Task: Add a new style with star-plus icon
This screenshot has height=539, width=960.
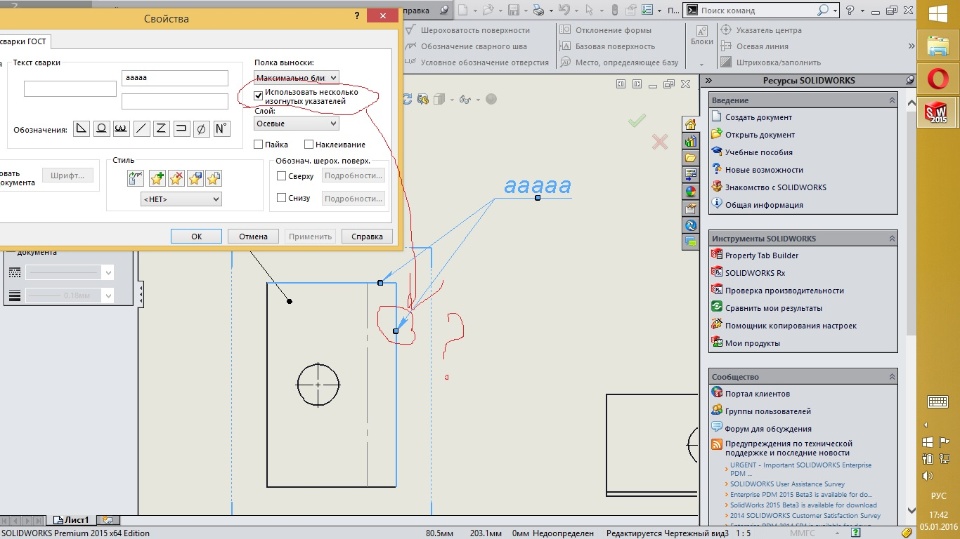Action: click(157, 178)
